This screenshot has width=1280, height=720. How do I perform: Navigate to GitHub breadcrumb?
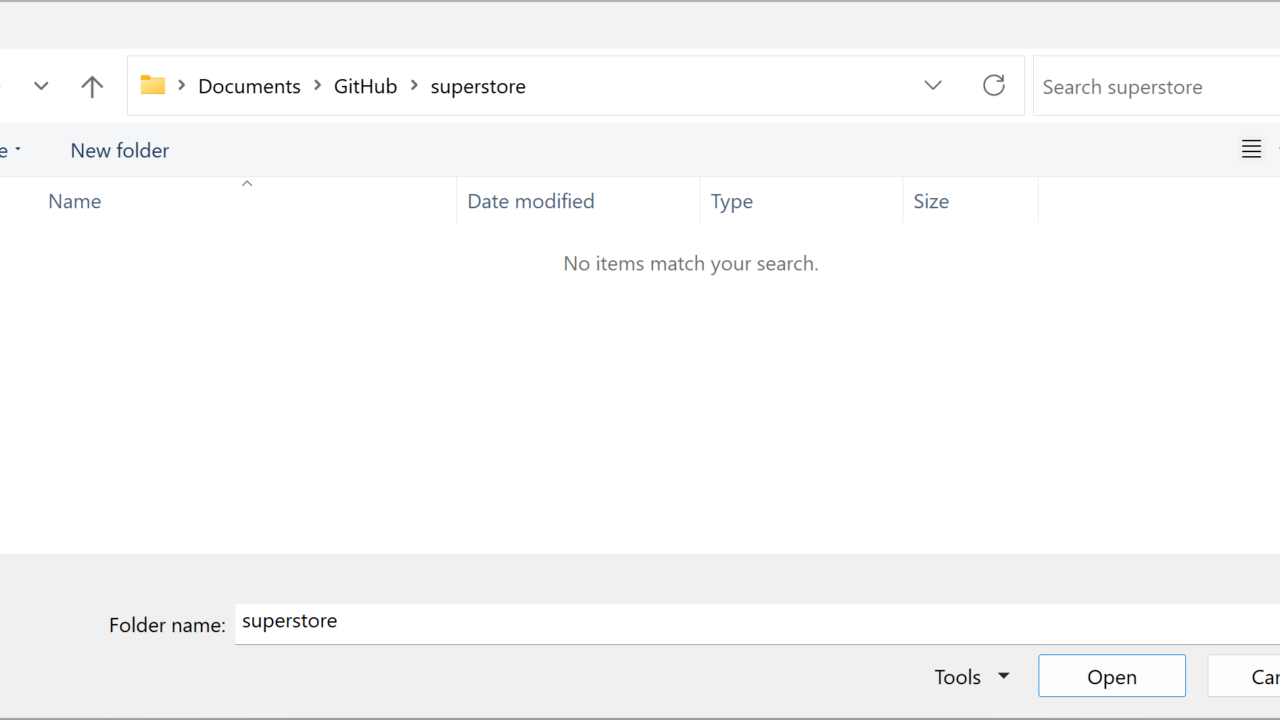pos(365,86)
